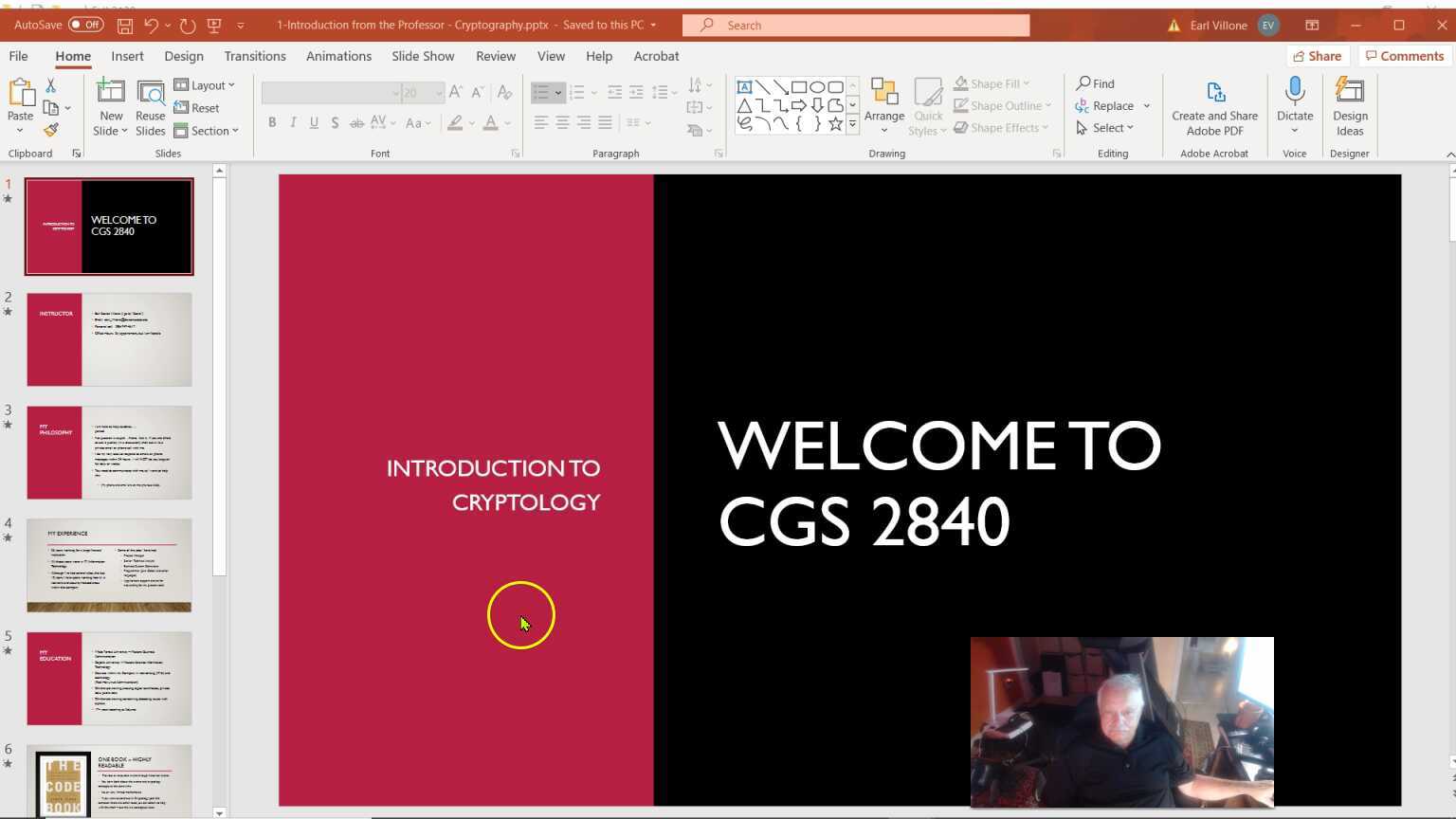1456x819 pixels.
Task: Switch to the Transitions ribbon tab
Action: 254,56
